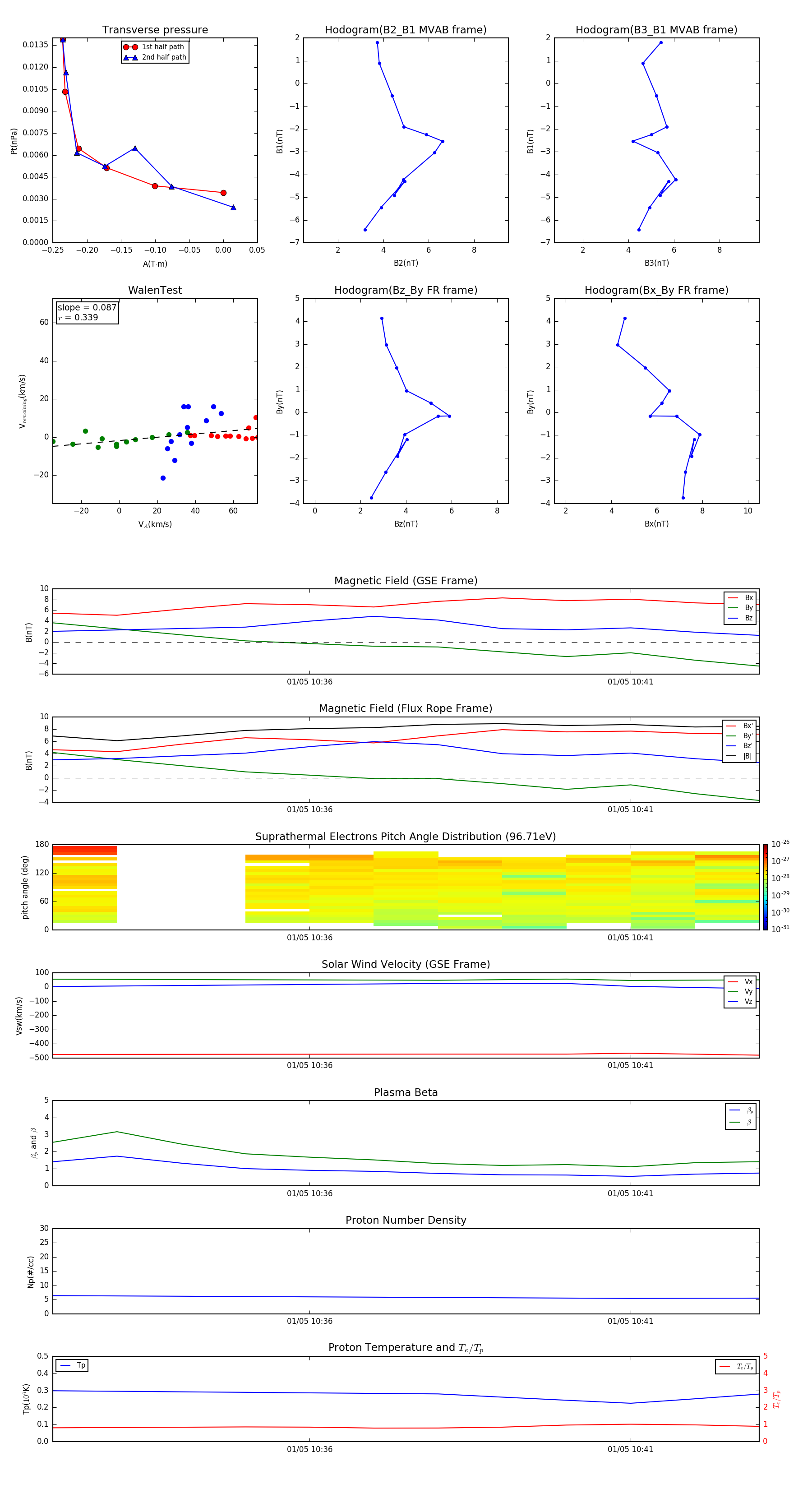Click the 'V_remaining(km/s)' y-axis label

click(22, 401)
